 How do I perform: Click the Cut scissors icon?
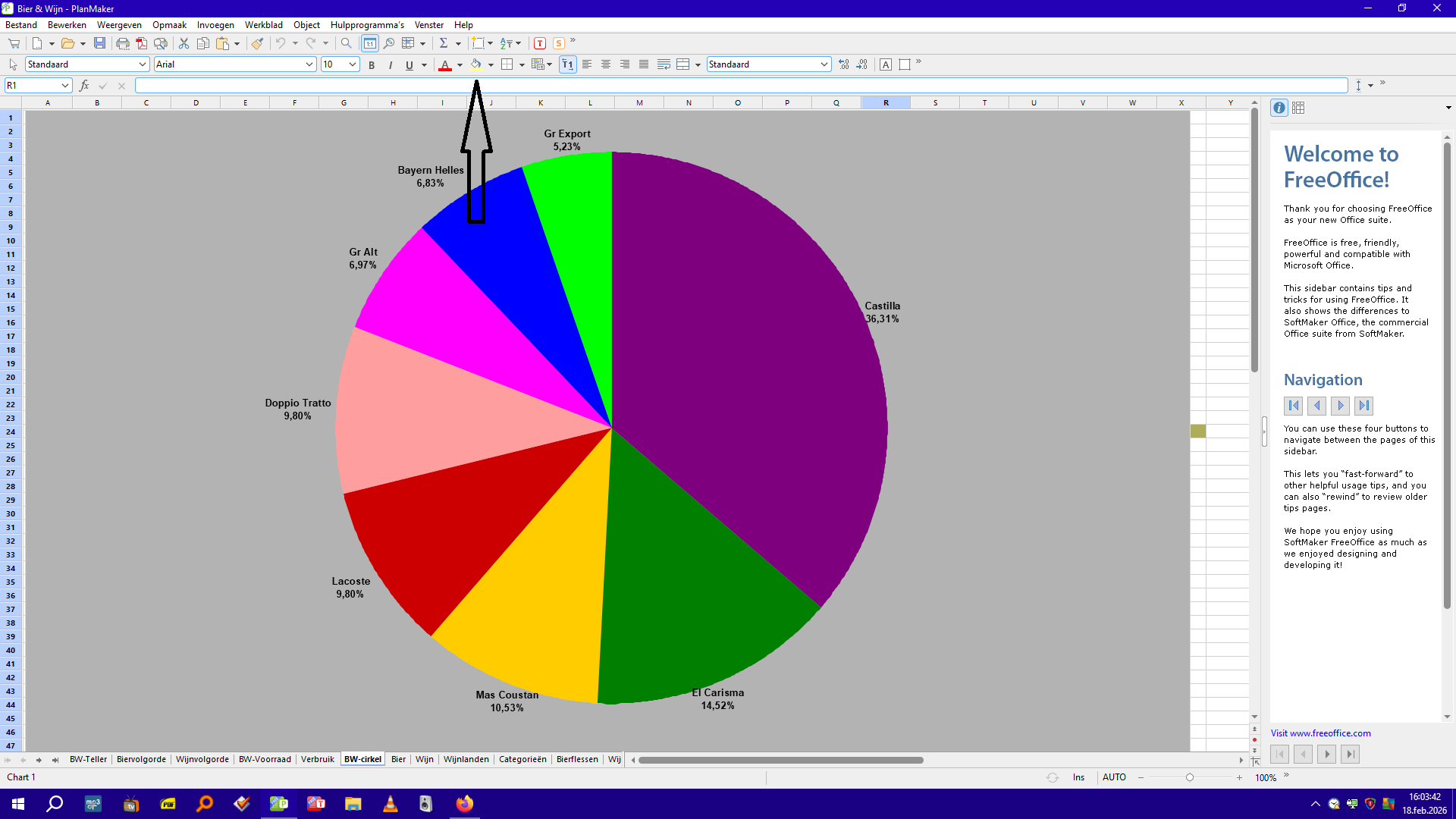[x=184, y=43]
